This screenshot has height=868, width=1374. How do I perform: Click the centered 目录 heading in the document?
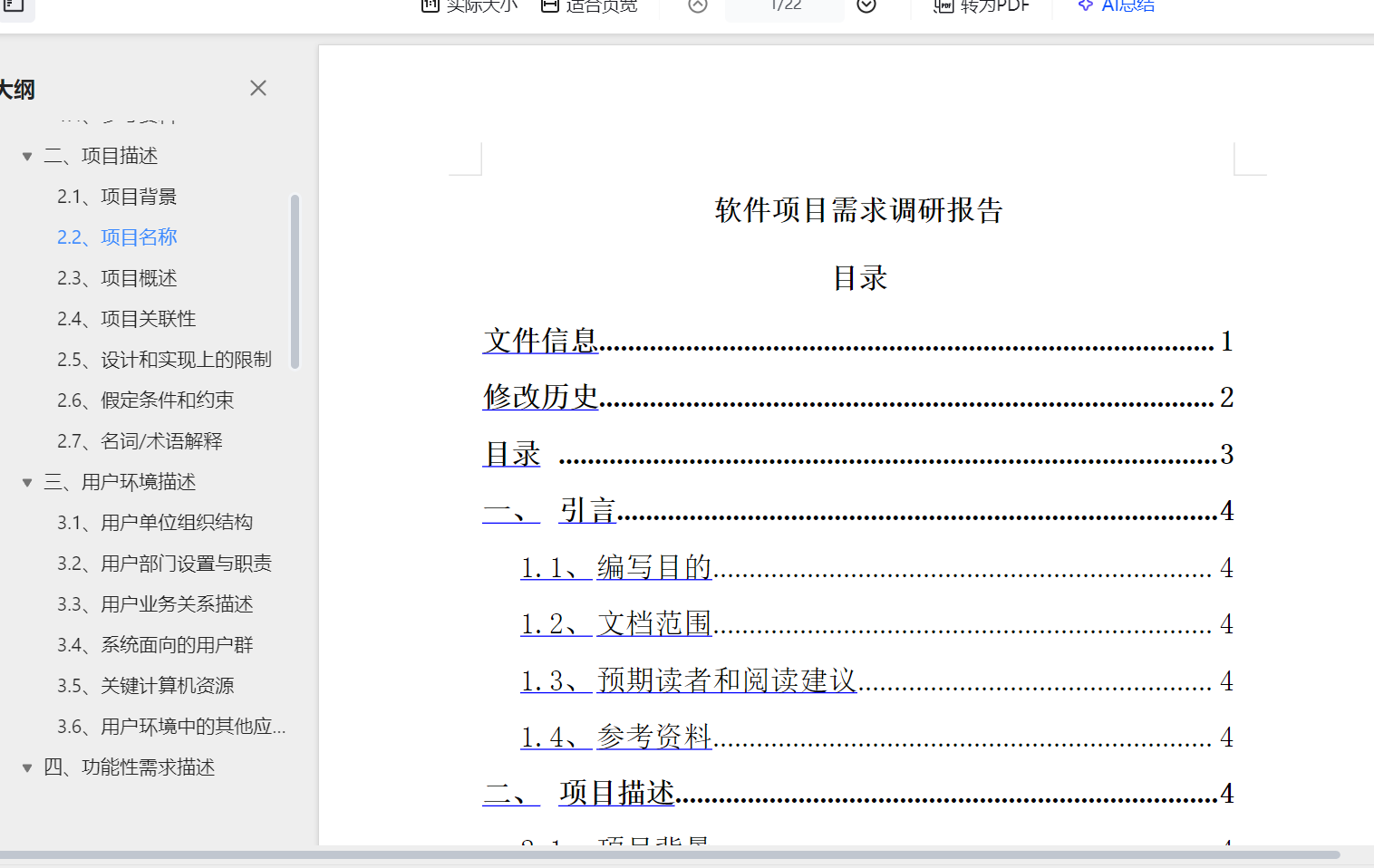[860, 278]
